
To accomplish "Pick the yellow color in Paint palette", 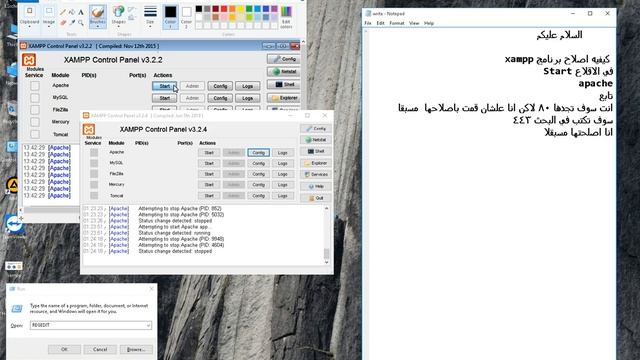I will point(240,9).
